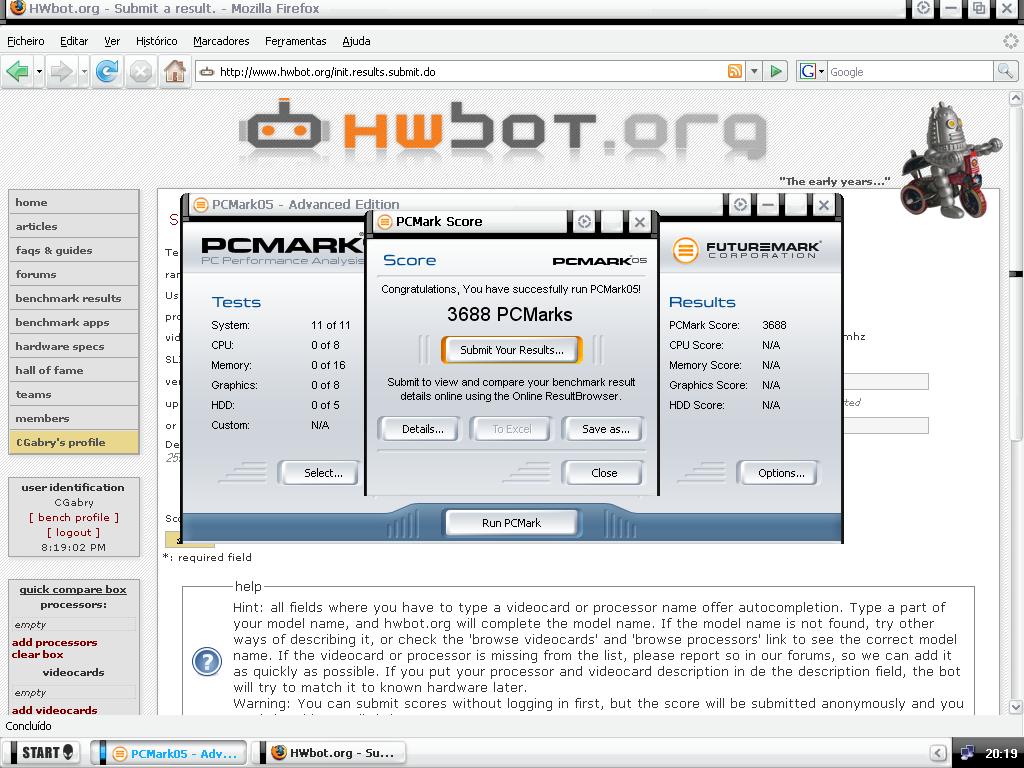Click the Google search engine icon
The height and width of the screenshot is (768, 1024).
click(x=808, y=71)
